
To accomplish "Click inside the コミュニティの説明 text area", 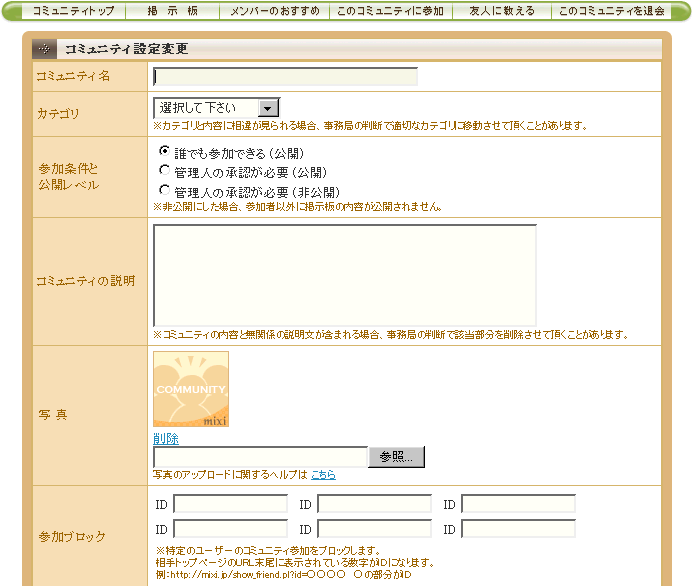I will (344, 275).
